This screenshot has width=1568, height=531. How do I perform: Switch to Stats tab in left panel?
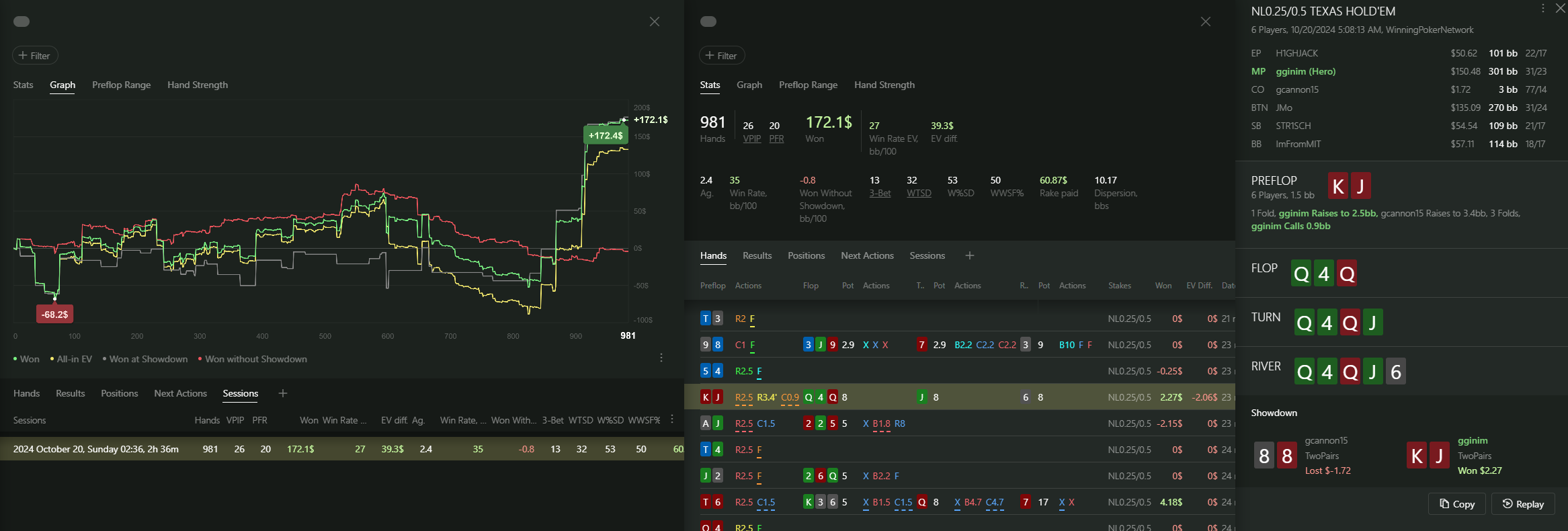tap(23, 85)
